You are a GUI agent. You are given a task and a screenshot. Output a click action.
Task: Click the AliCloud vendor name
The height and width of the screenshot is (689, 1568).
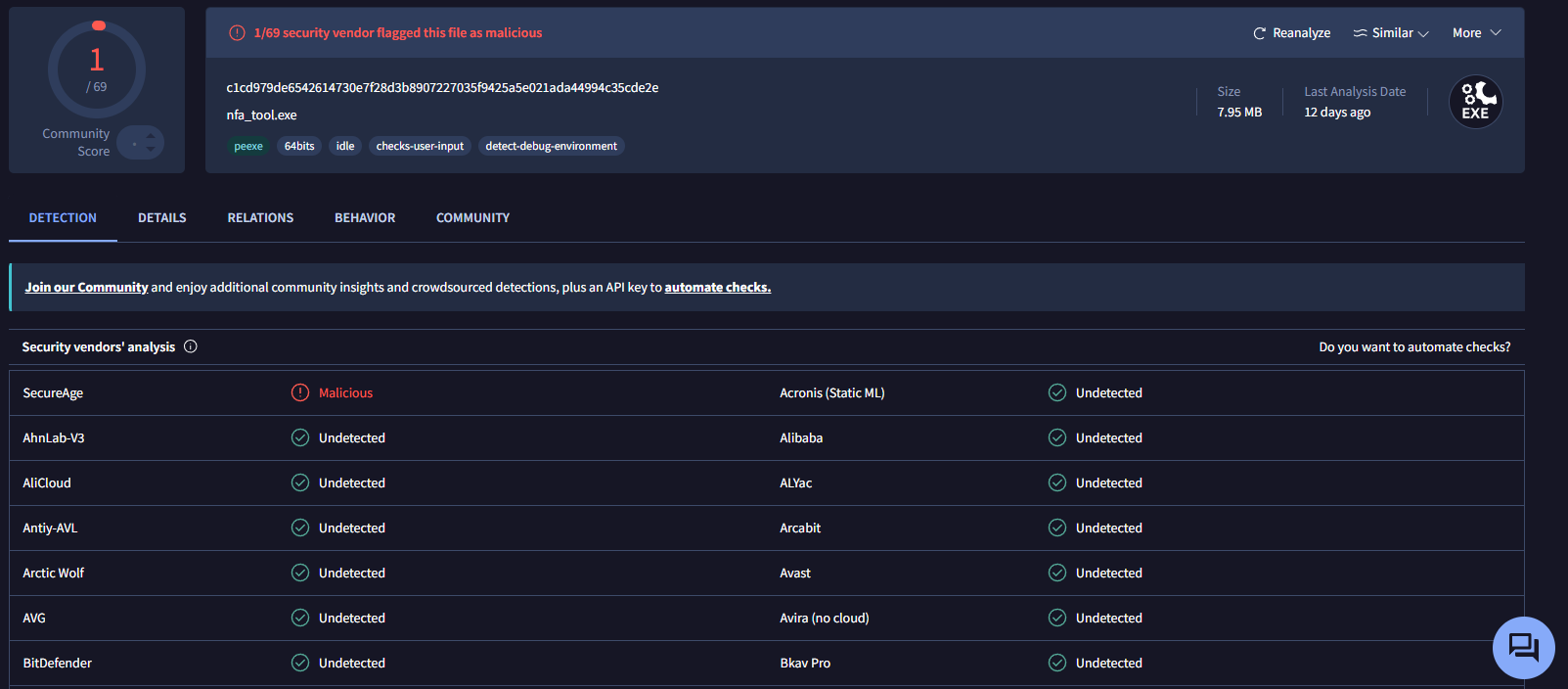click(x=47, y=483)
